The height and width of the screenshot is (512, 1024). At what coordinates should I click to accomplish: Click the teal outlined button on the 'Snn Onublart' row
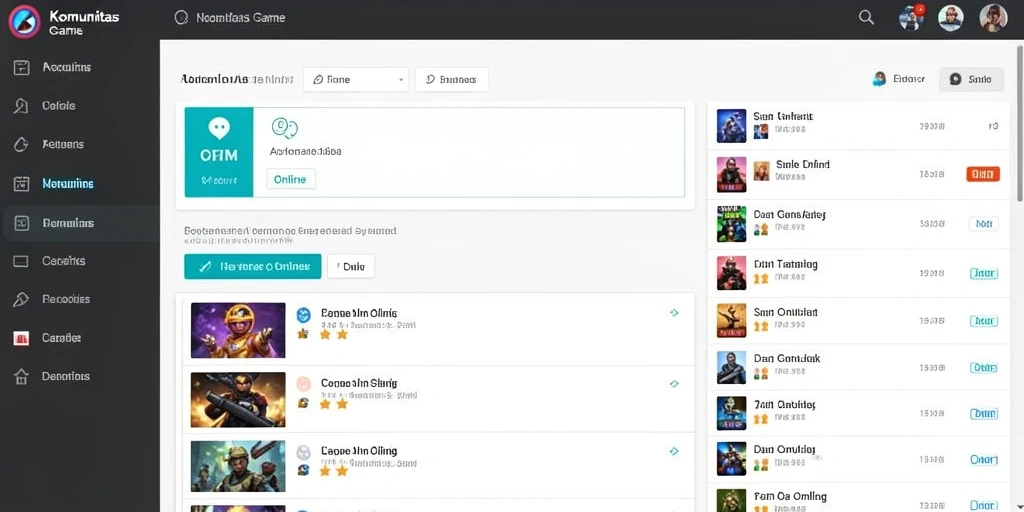(984, 321)
